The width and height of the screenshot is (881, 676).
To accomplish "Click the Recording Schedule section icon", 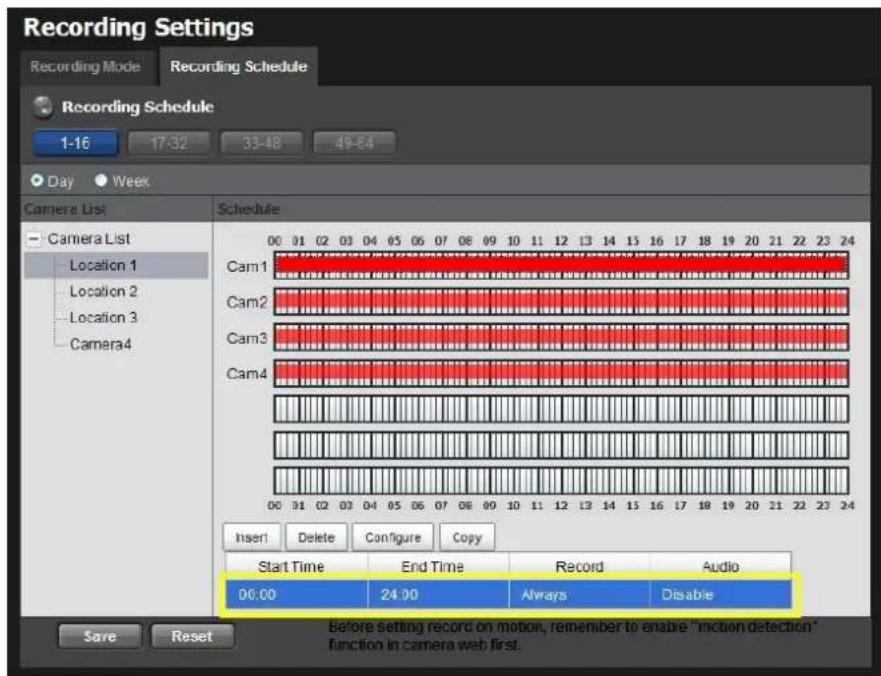I will 43,107.
